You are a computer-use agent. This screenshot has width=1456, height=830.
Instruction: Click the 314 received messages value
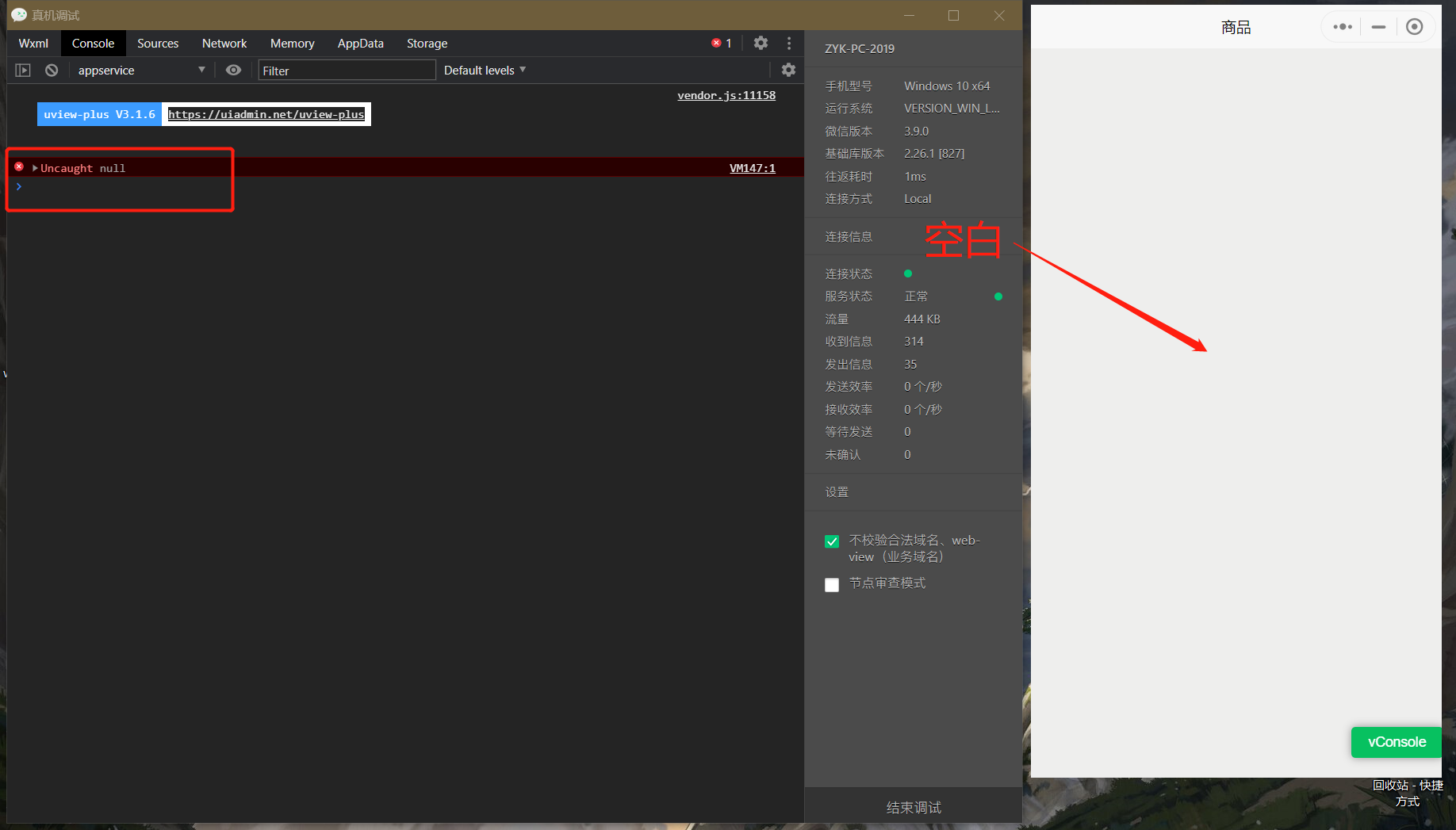(914, 341)
